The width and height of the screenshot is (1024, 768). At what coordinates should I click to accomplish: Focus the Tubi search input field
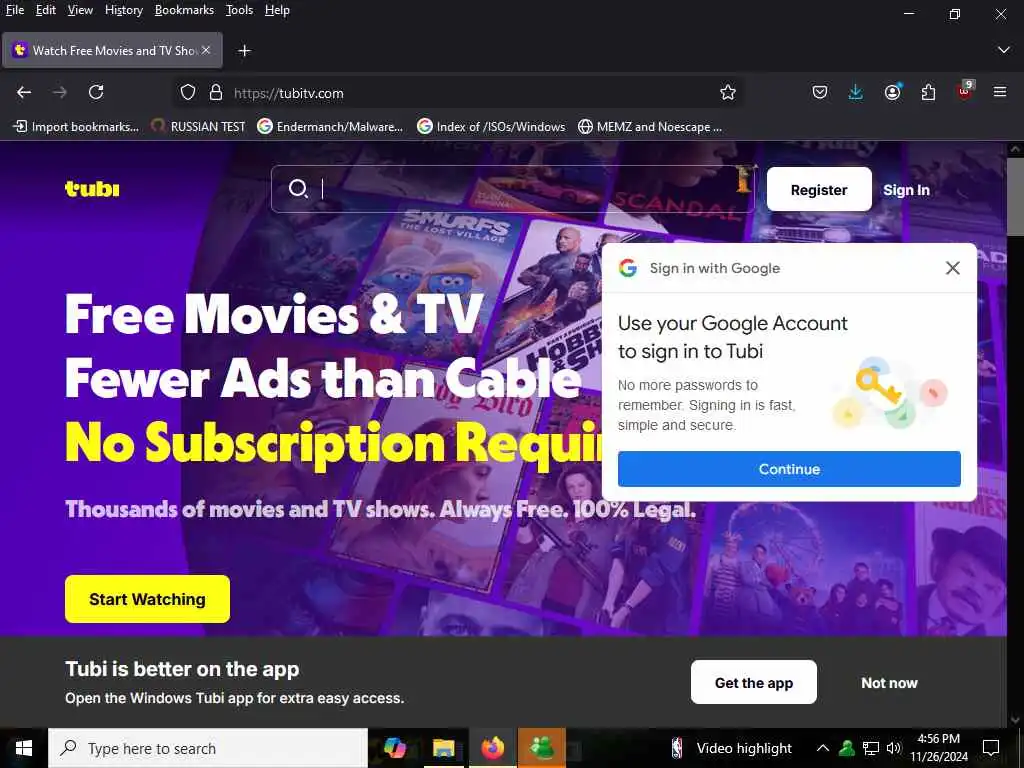(513, 189)
